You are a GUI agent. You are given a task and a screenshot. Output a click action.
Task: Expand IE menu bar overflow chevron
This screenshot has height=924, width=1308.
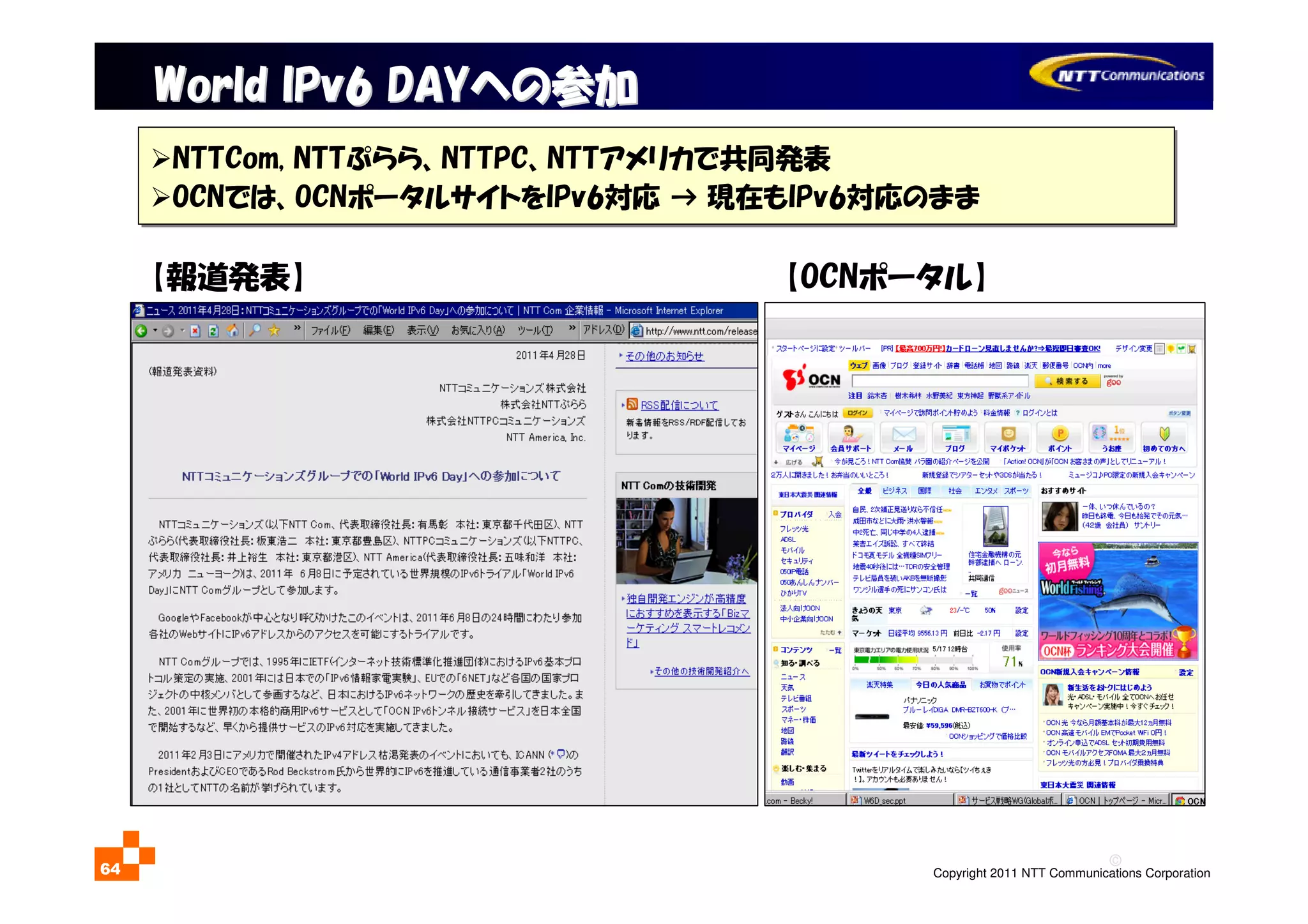coord(572,328)
